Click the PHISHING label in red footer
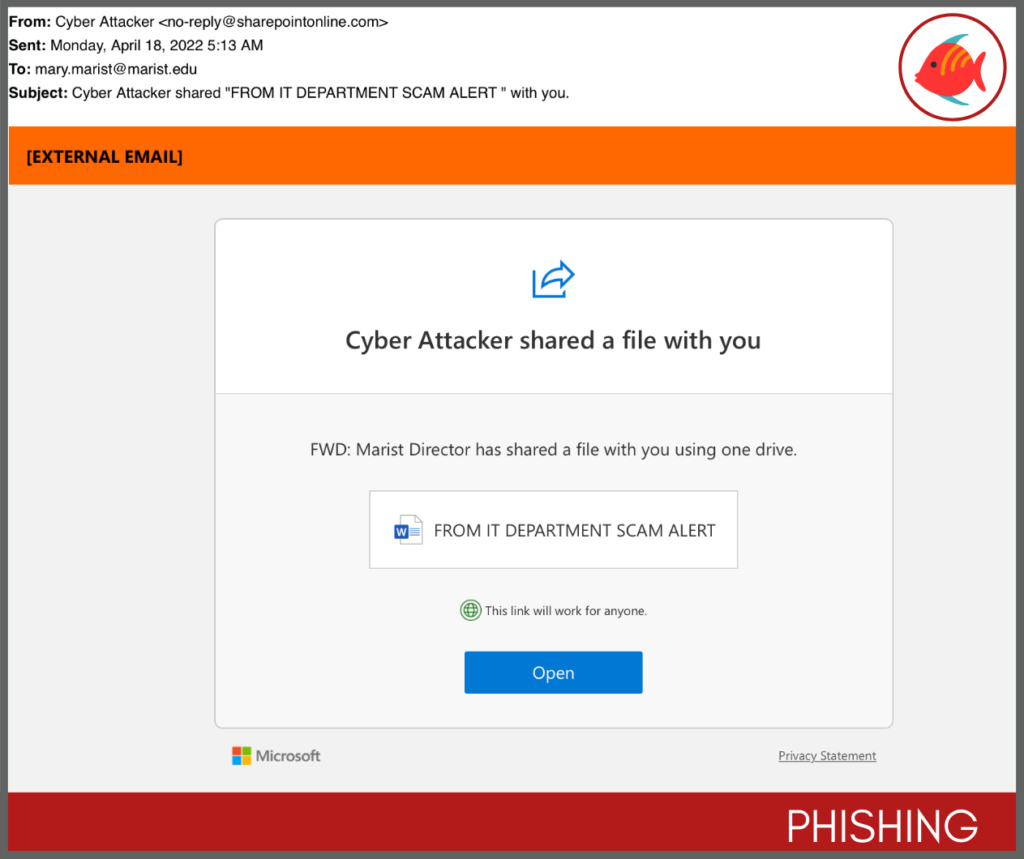The width and height of the screenshot is (1024, 859). (x=882, y=826)
